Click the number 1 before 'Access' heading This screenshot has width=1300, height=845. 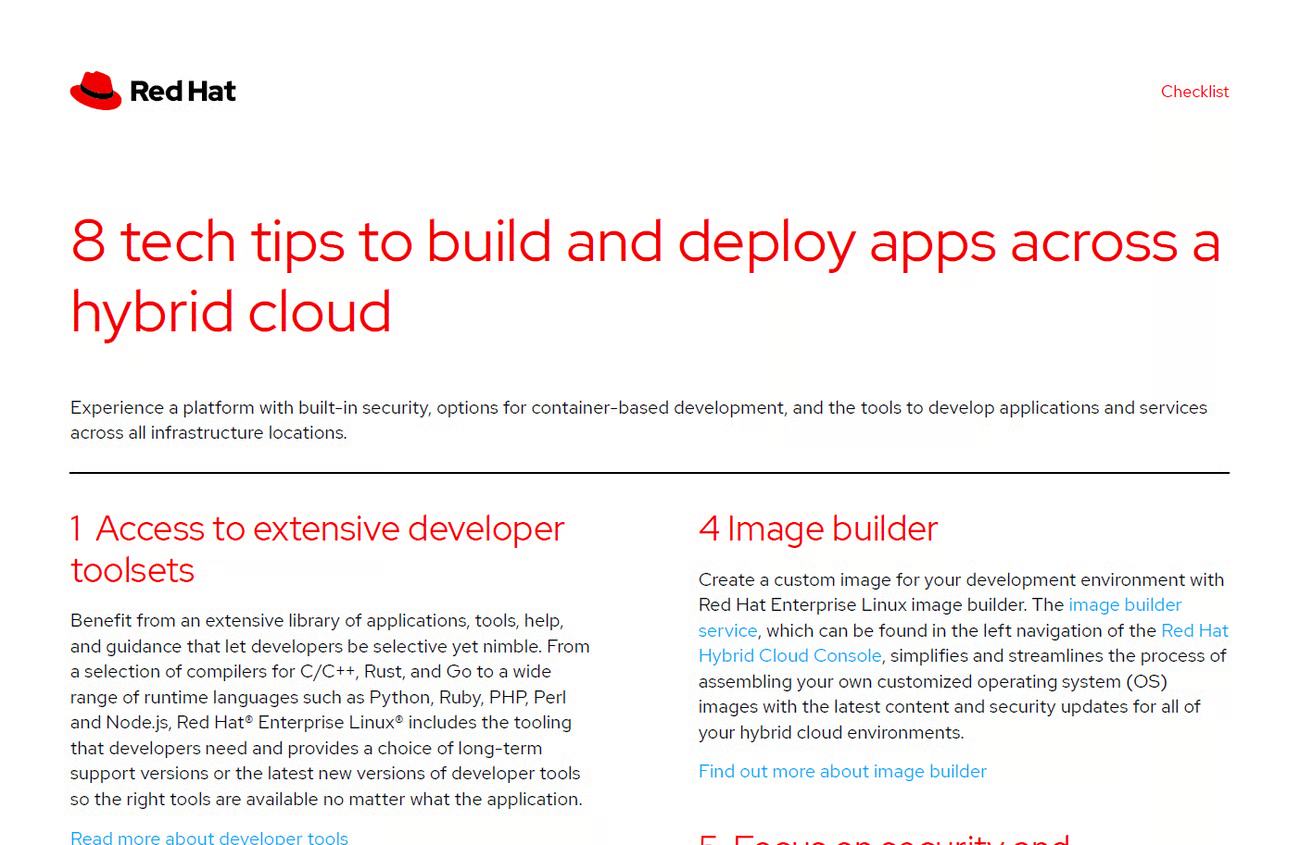(76, 529)
